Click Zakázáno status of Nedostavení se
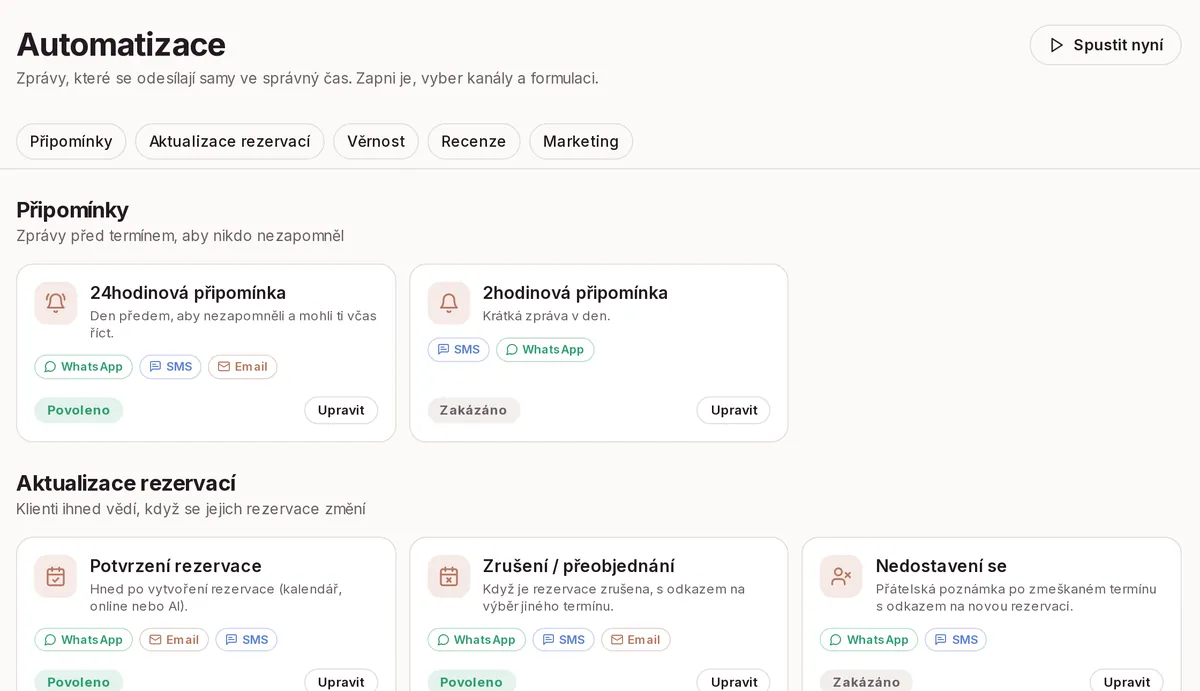Image resolution: width=1200 pixels, height=691 pixels. coord(866,681)
